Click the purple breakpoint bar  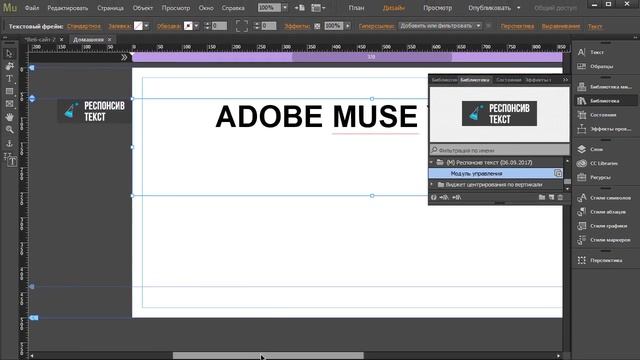click(x=347, y=57)
